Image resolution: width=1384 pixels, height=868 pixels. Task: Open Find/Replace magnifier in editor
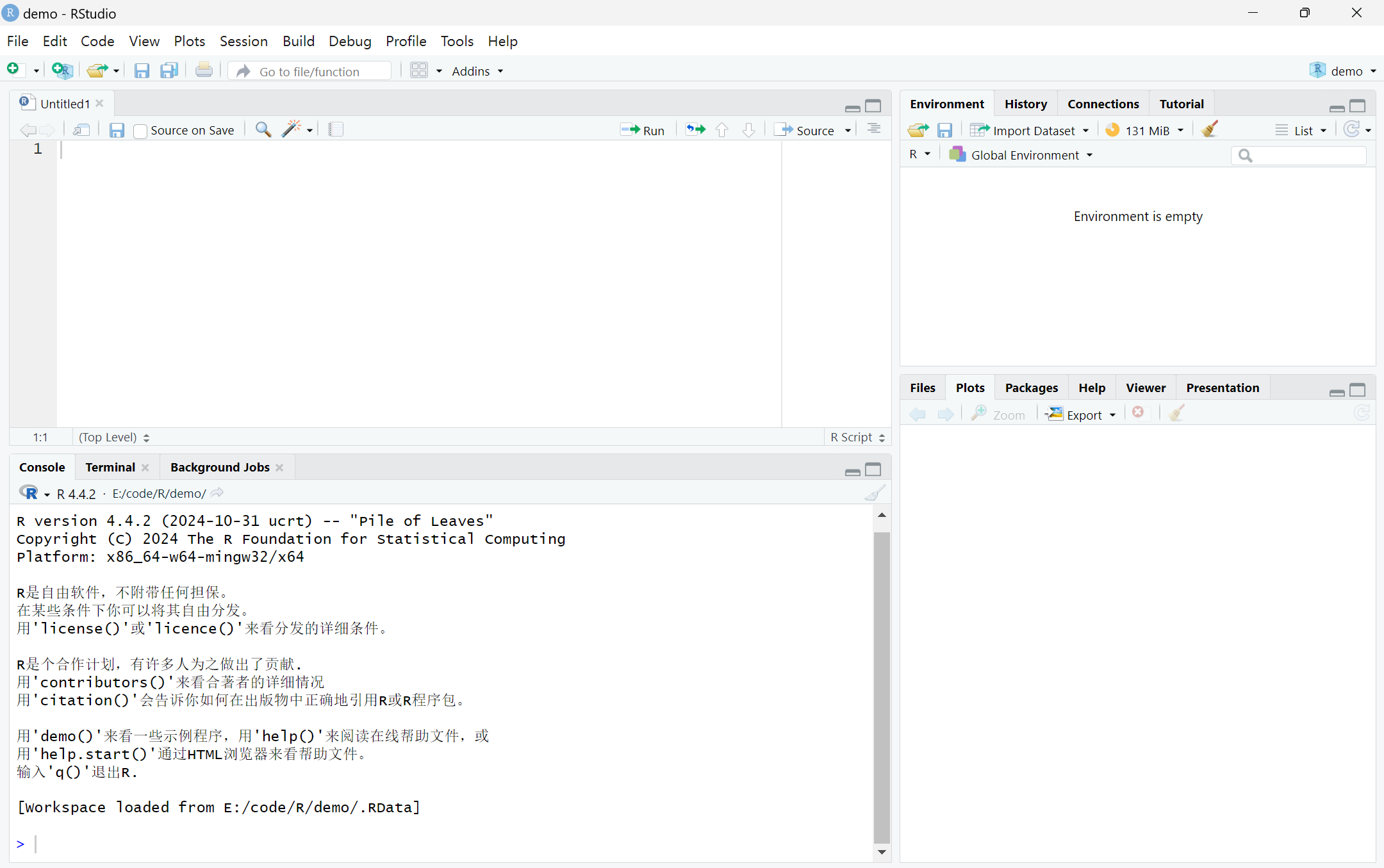pos(263,130)
